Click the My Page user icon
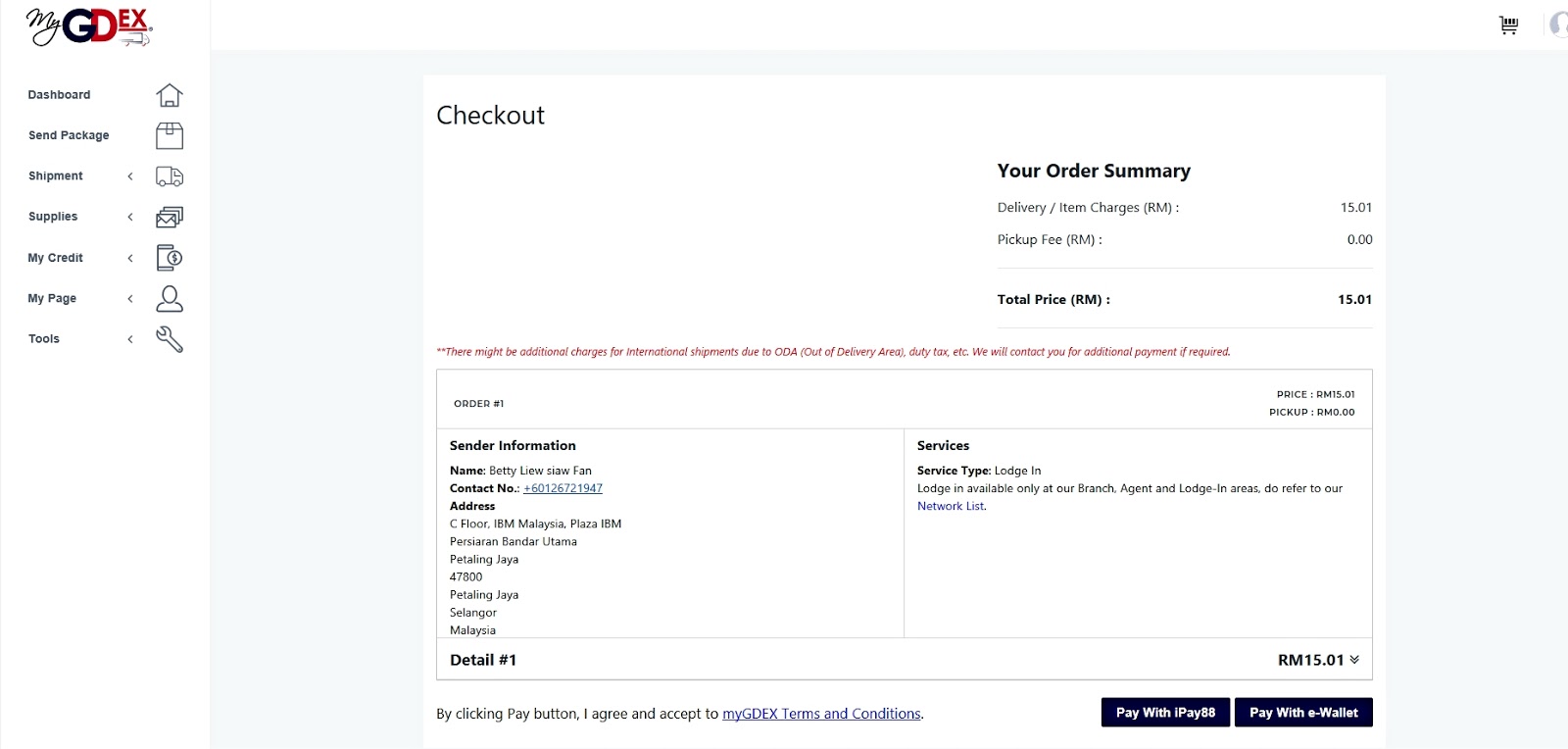The image size is (1568, 749). point(170,298)
